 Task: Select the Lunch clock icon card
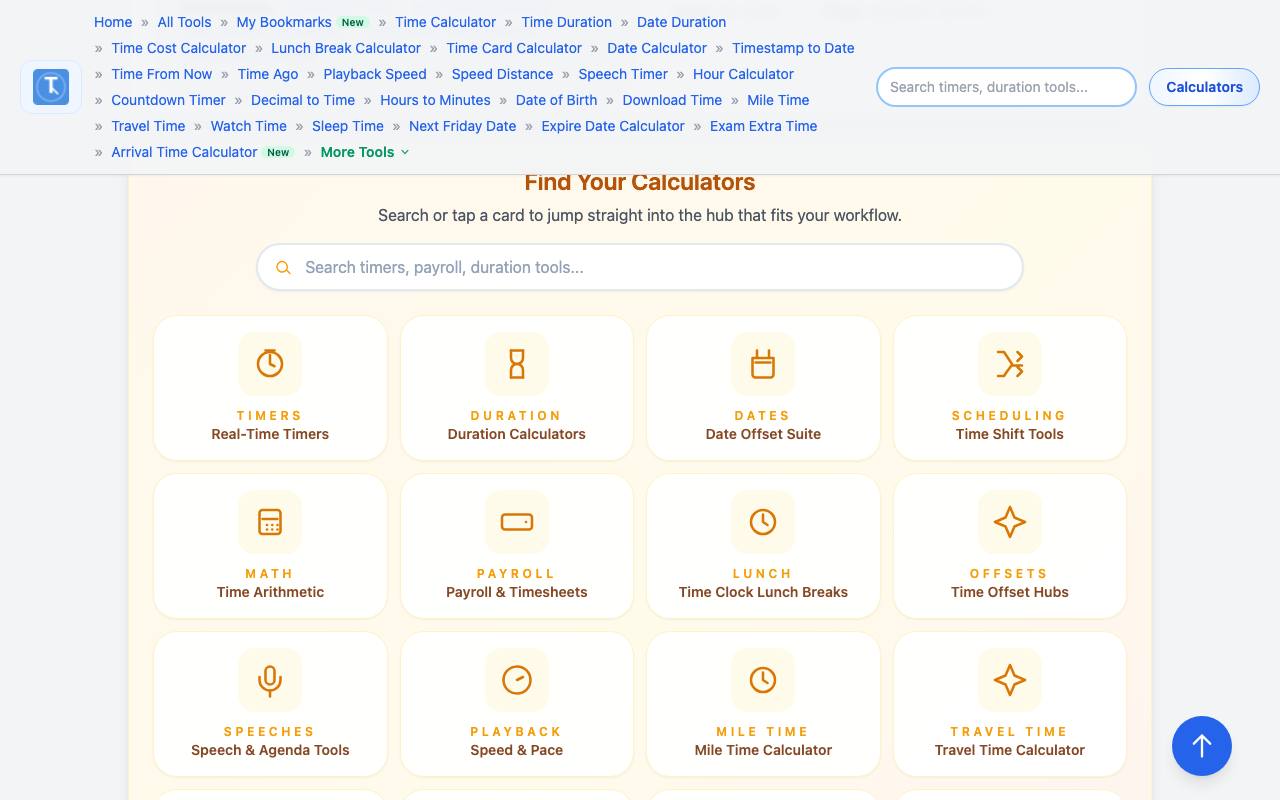(763, 546)
